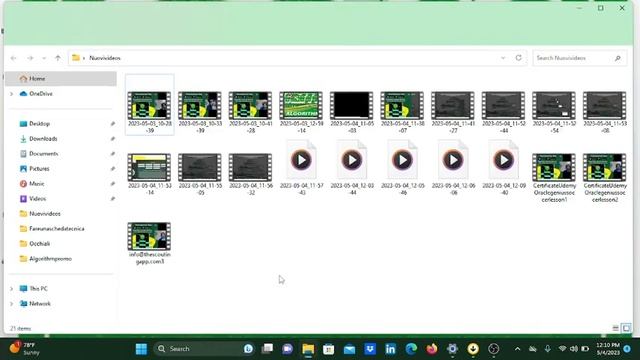Click the pin icon beside Downloads
This screenshot has height=360, width=640.
click(113, 139)
